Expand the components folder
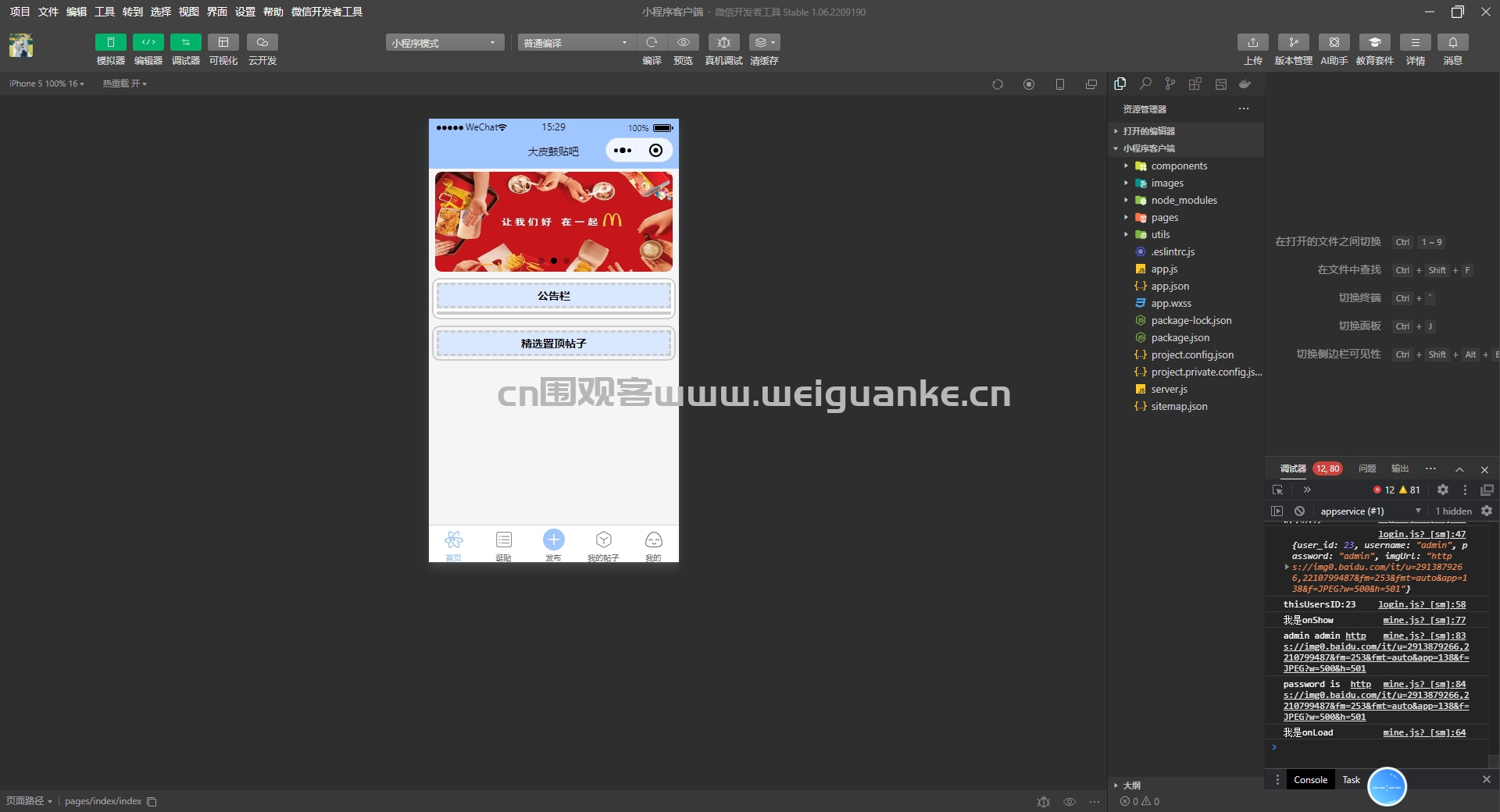This screenshot has height=812, width=1500. (1186, 166)
